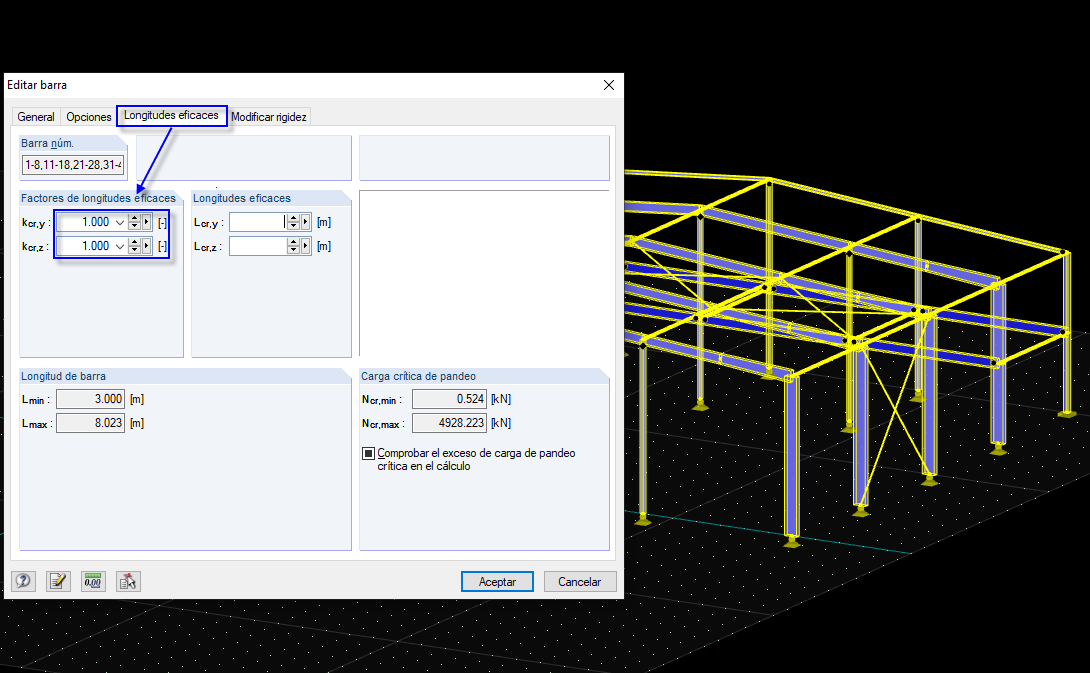Expand the kcr,z factor dropdown
1090x673 pixels.
point(120,246)
